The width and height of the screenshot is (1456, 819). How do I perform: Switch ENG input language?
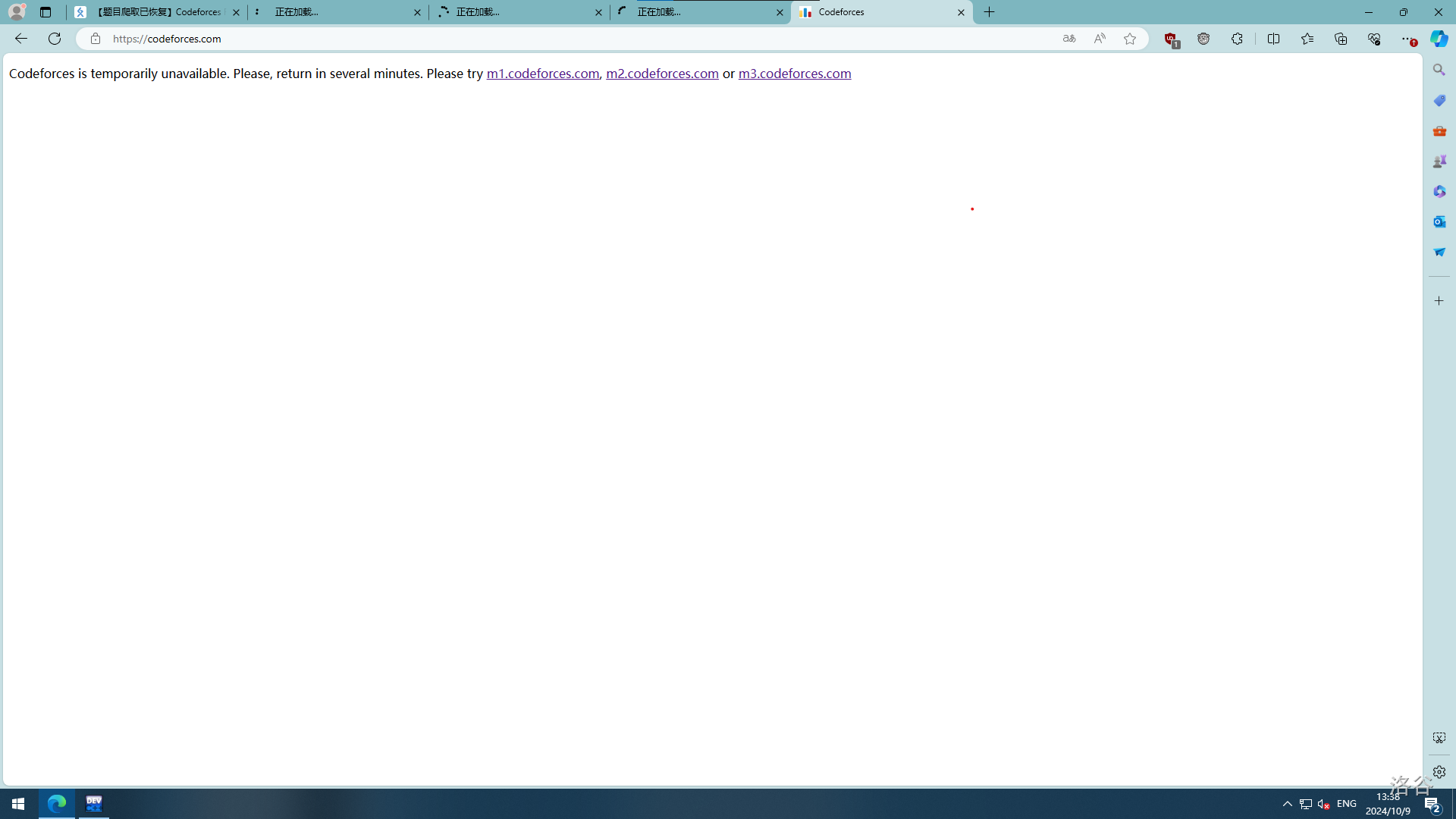(x=1347, y=804)
